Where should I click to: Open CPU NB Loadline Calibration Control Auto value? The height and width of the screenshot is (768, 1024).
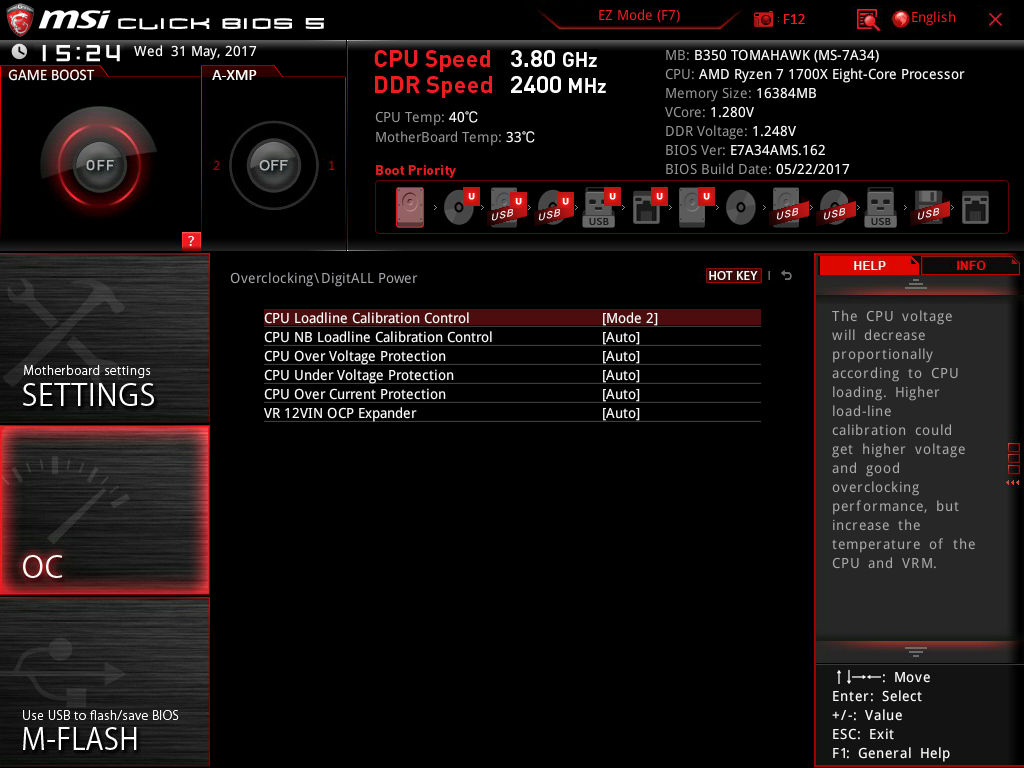(x=620, y=337)
